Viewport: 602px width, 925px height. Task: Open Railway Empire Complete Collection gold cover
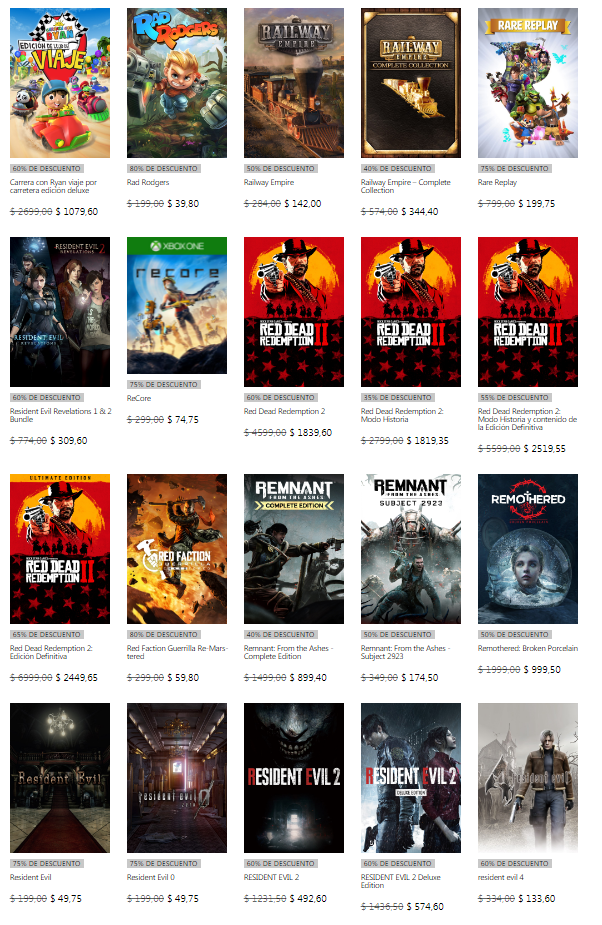pyautogui.click(x=411, y=83)
